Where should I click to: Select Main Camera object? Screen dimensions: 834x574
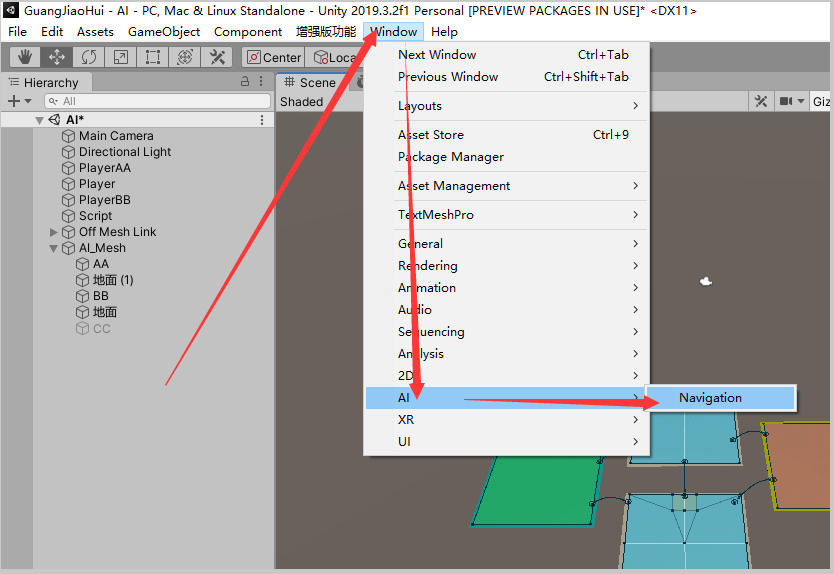coord(116,136)
